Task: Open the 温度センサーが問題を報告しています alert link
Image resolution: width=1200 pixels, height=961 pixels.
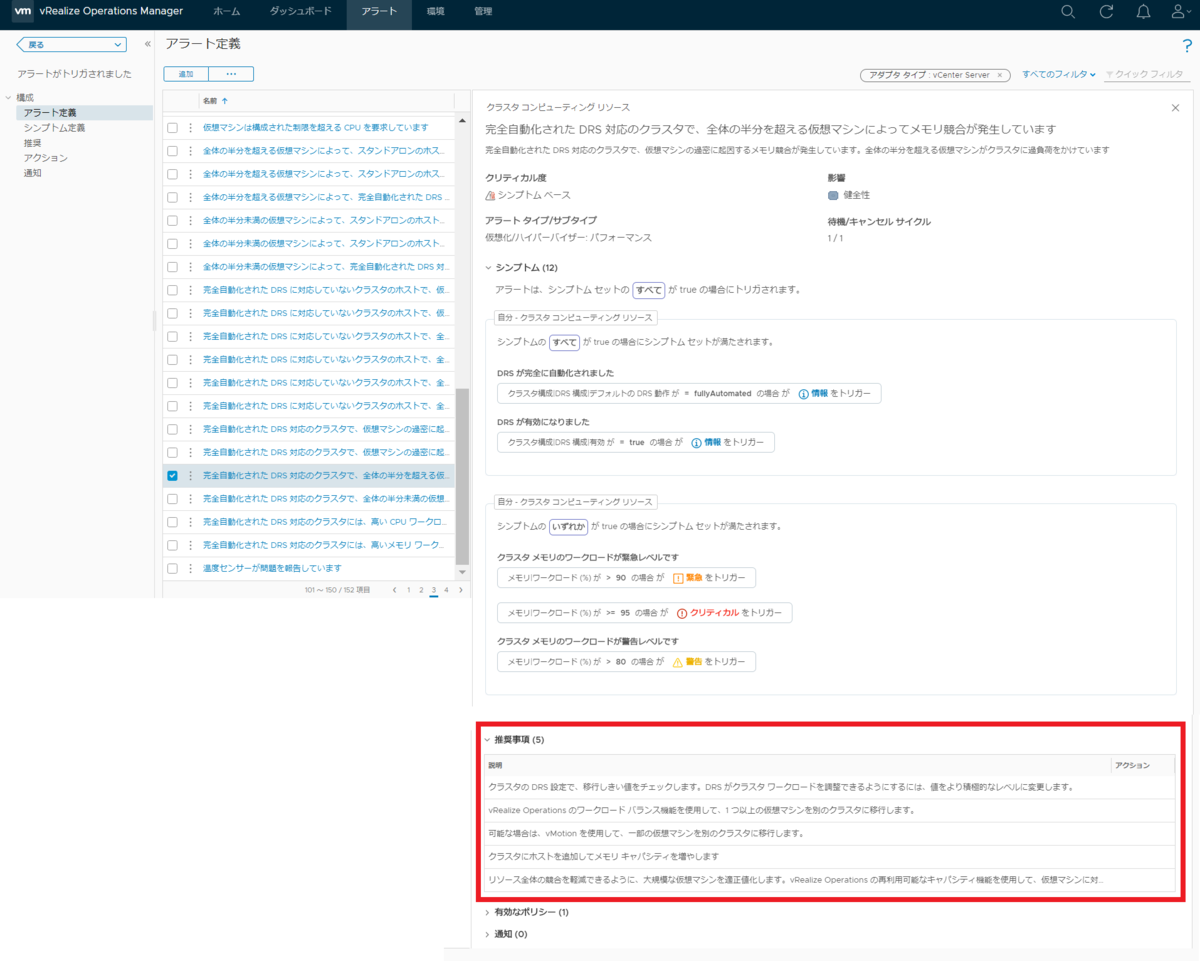Action: coord(272,568)
